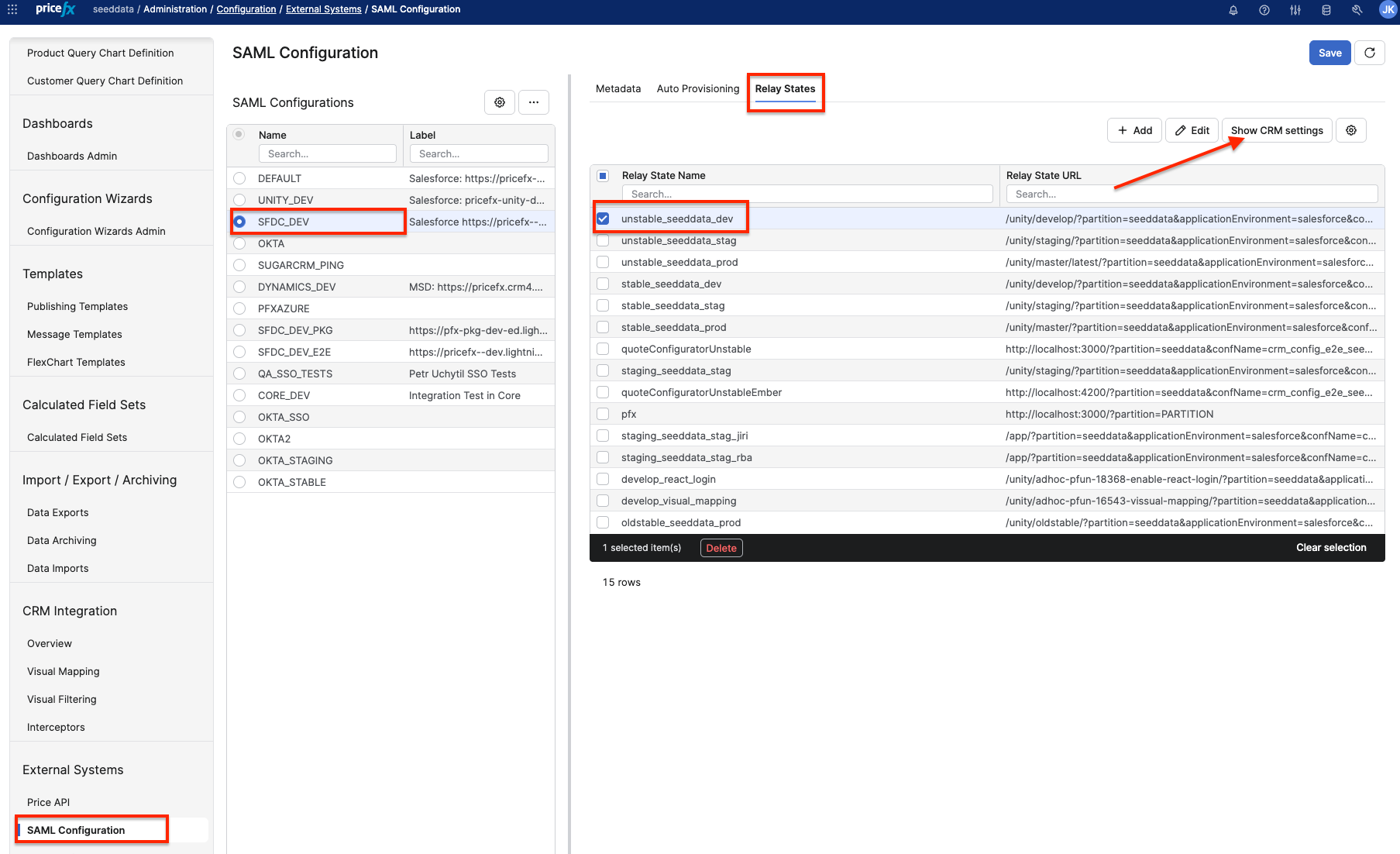This screenshot has height=854, width=1400.
Task: Click the Relay State Name search field
Action: click(x=807, y=194)
